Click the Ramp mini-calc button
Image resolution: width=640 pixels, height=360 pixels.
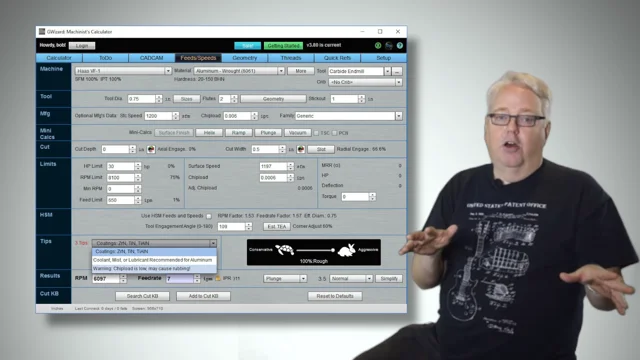238,133
